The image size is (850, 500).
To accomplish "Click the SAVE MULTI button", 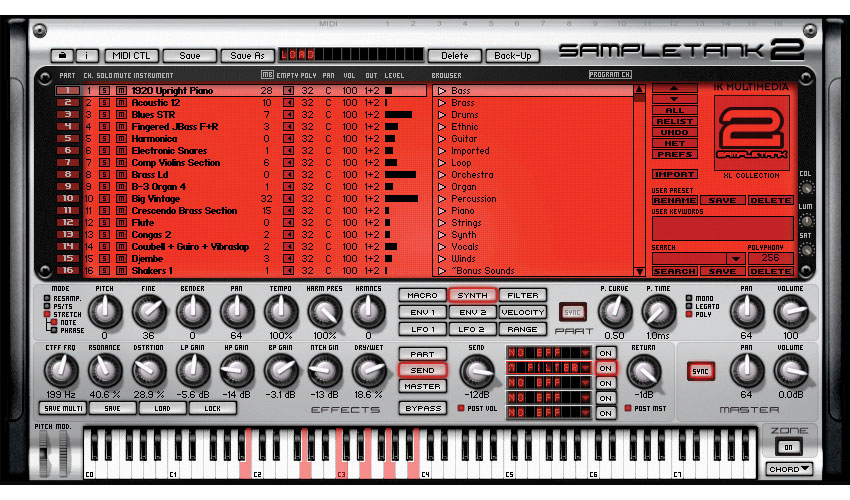I will point(63,408).
